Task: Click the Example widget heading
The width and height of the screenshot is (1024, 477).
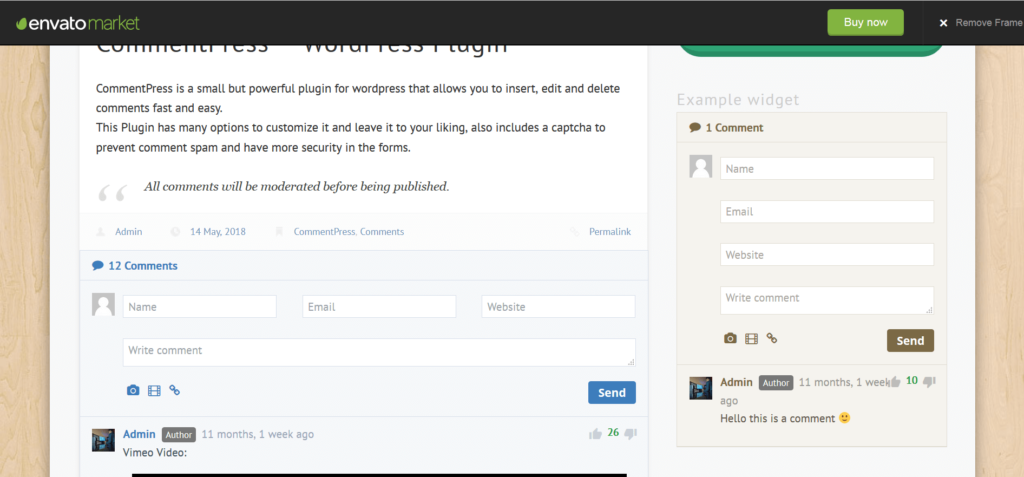Action: (738, 100)
